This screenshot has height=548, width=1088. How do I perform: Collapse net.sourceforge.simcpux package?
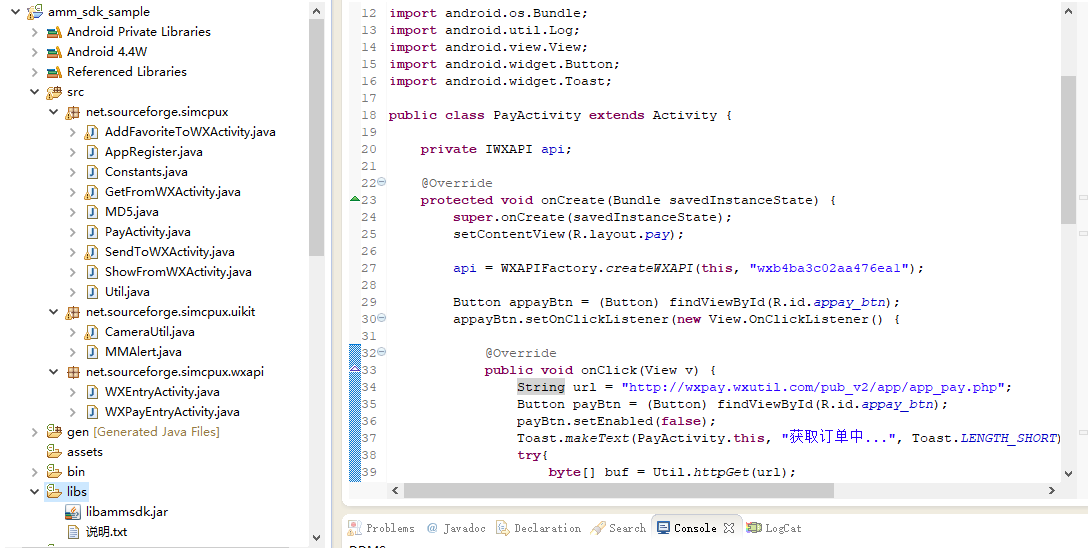pos(53,112)
